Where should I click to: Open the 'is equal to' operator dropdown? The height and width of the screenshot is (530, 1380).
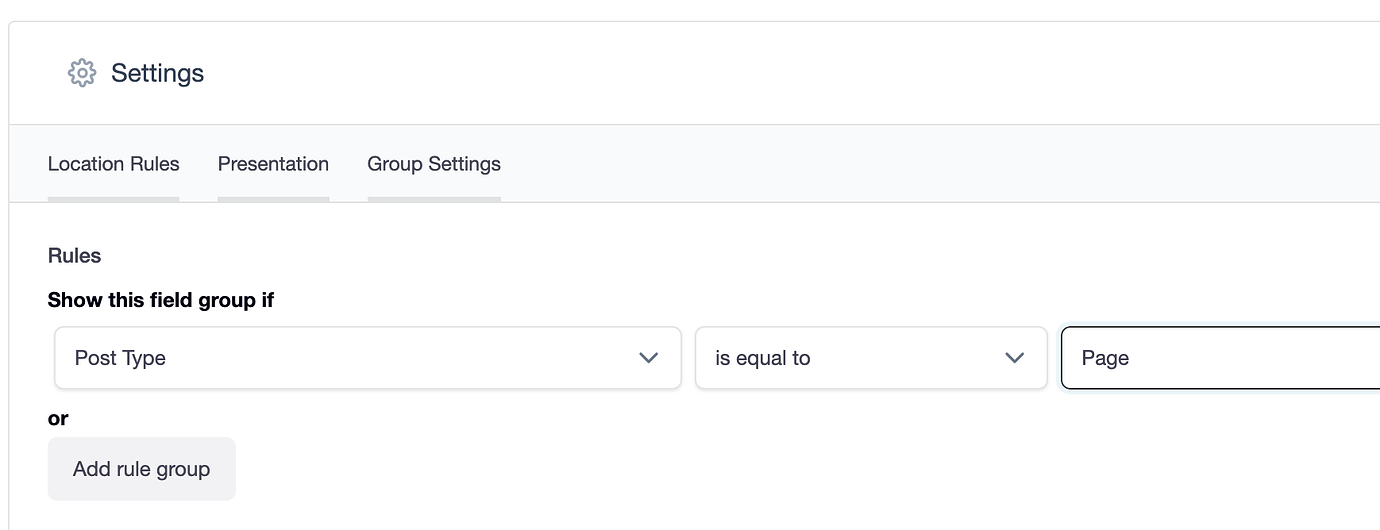[x=871, y=358]
